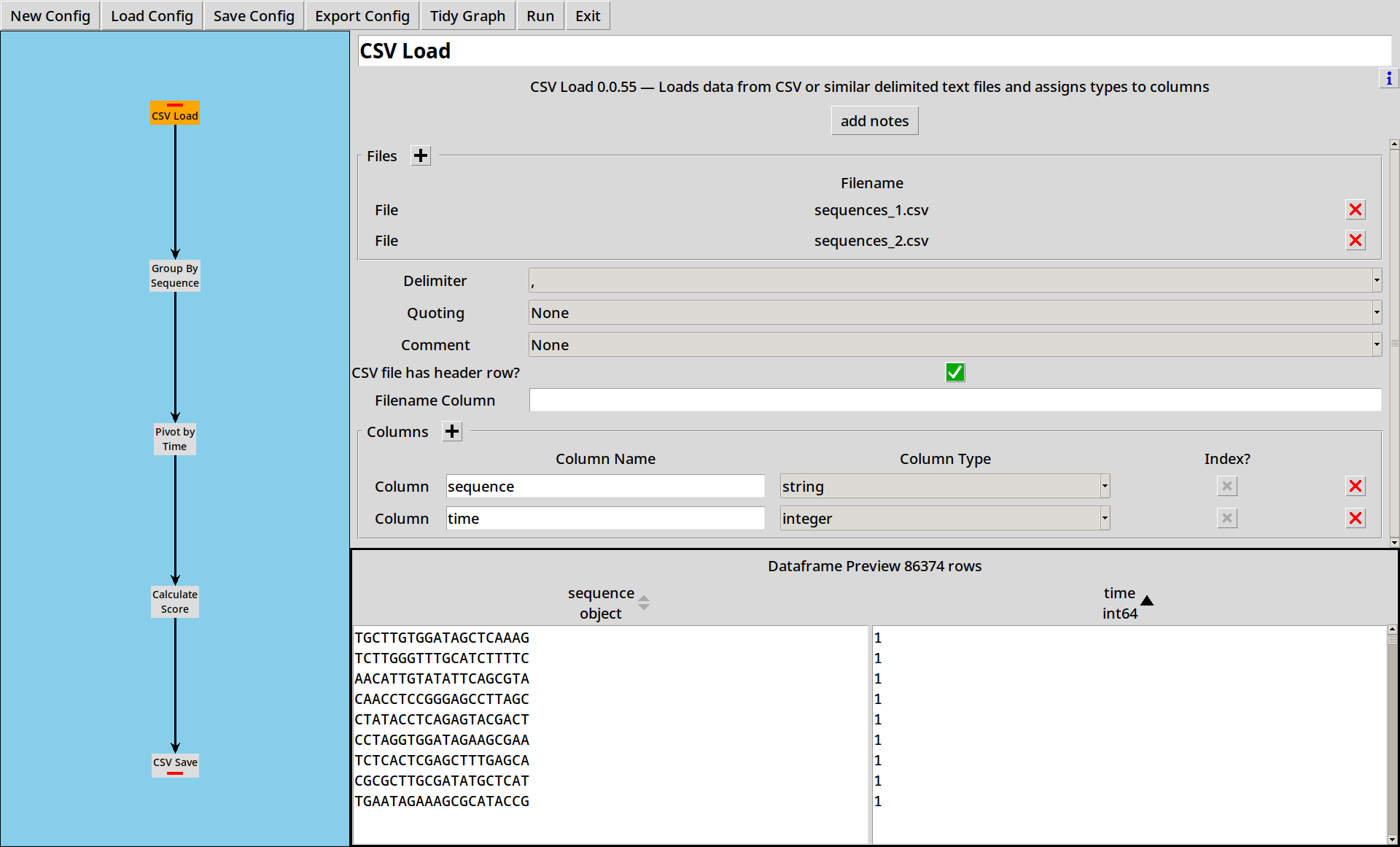Select the CSV Load node
Viewport: 1400px width, 847px height.
[x=175, y=113]
